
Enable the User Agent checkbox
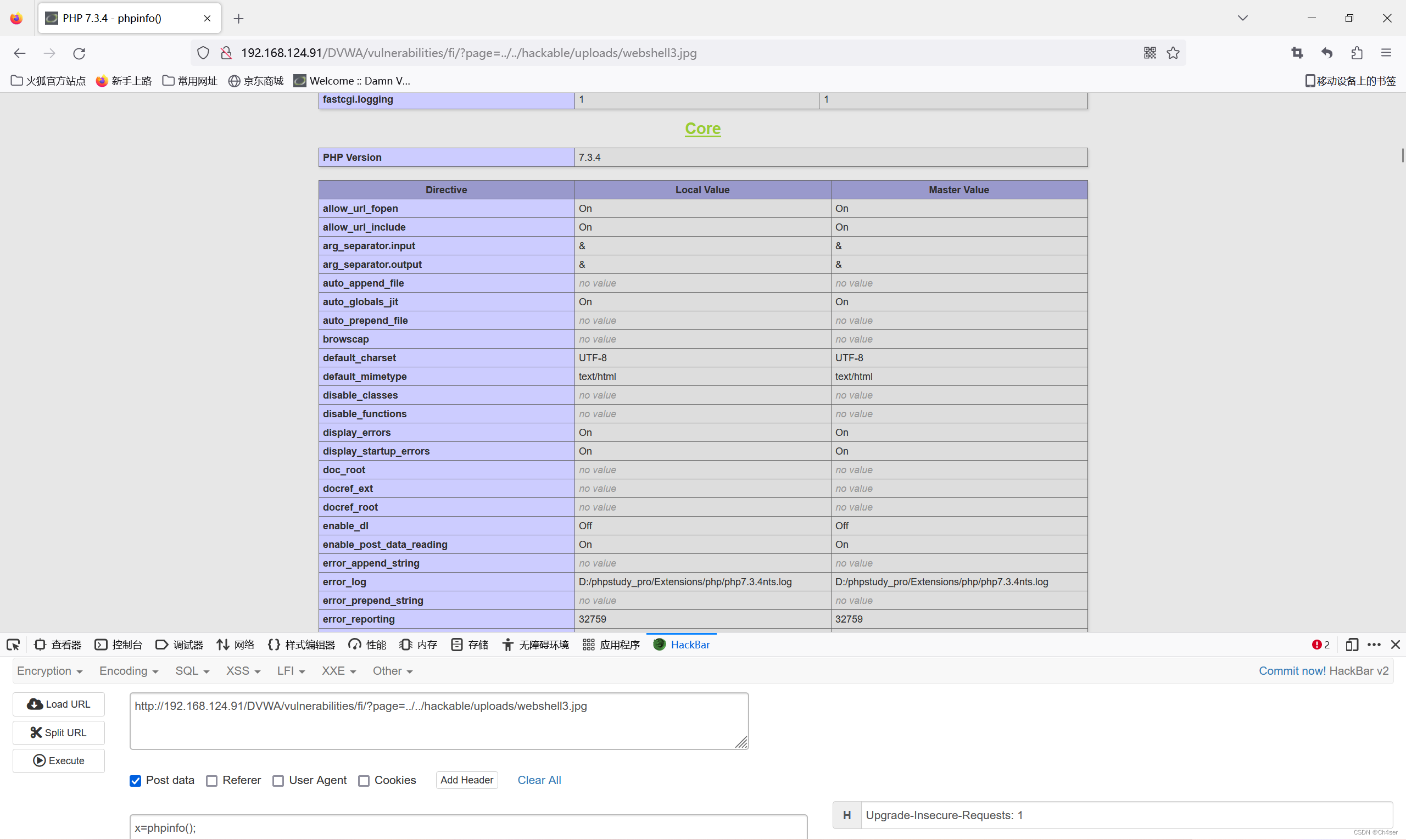pos(278,781)
